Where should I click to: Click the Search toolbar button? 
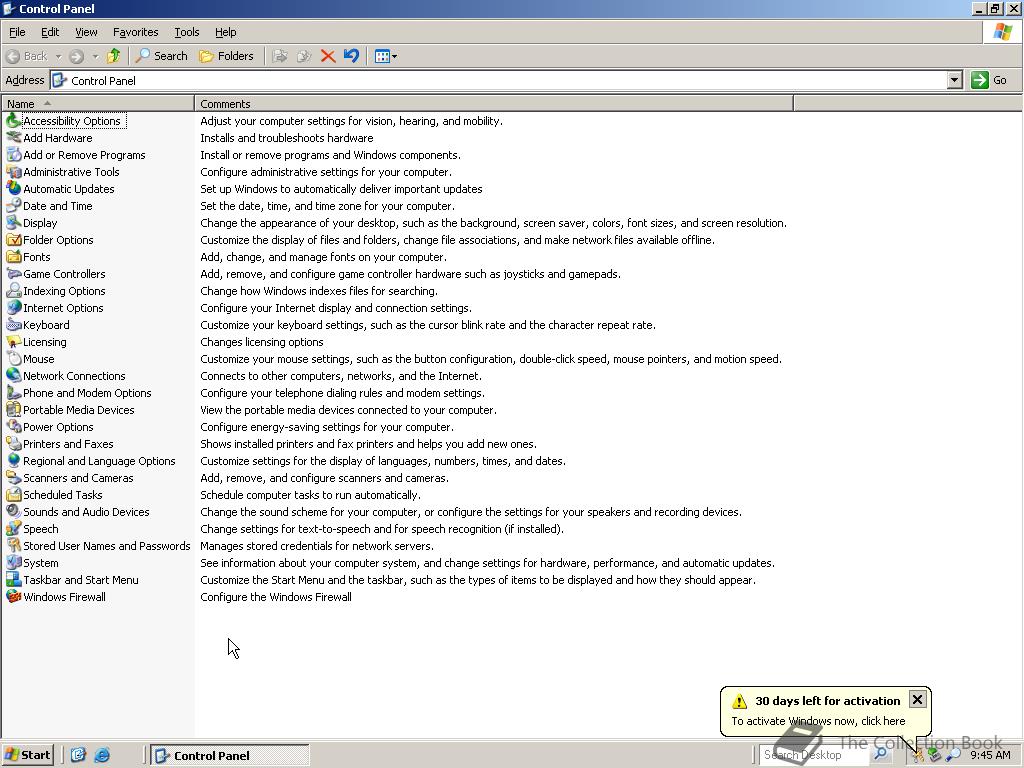point(161,56)
